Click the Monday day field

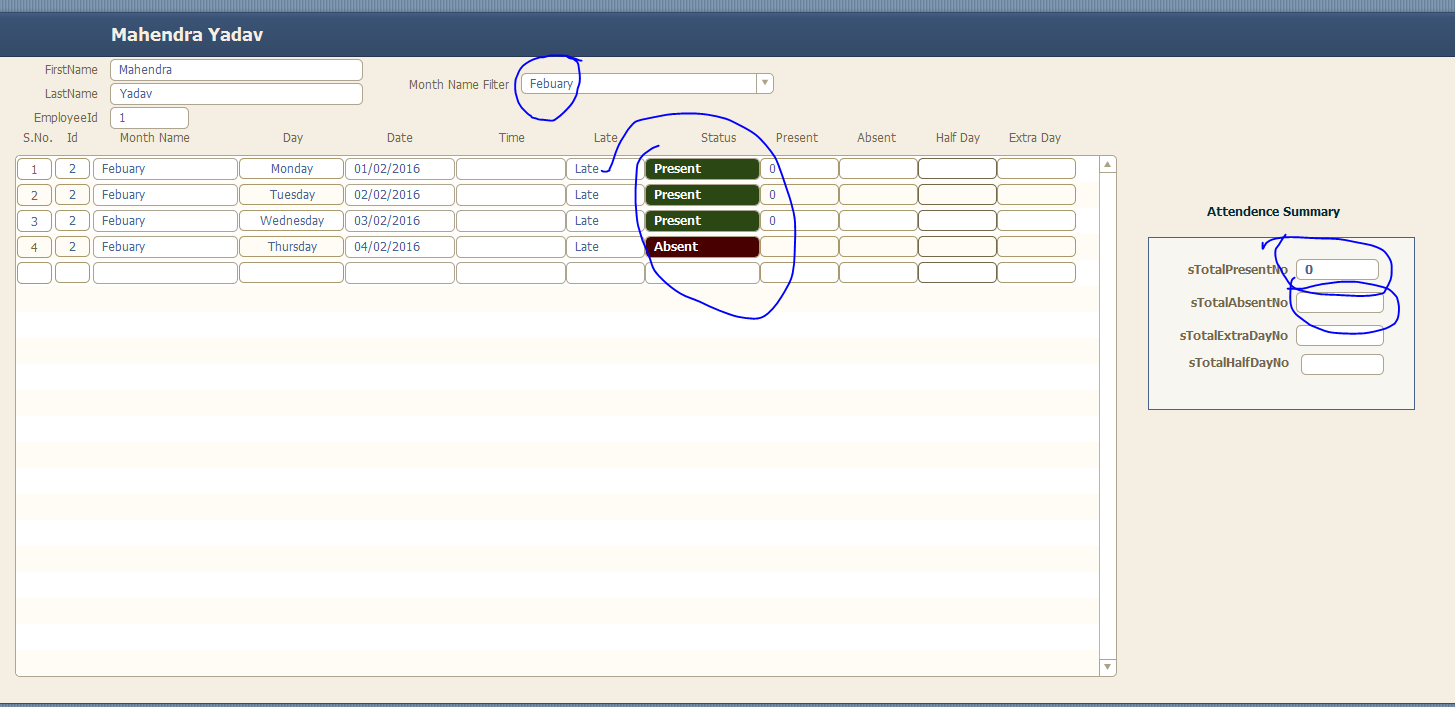[291, 169]
